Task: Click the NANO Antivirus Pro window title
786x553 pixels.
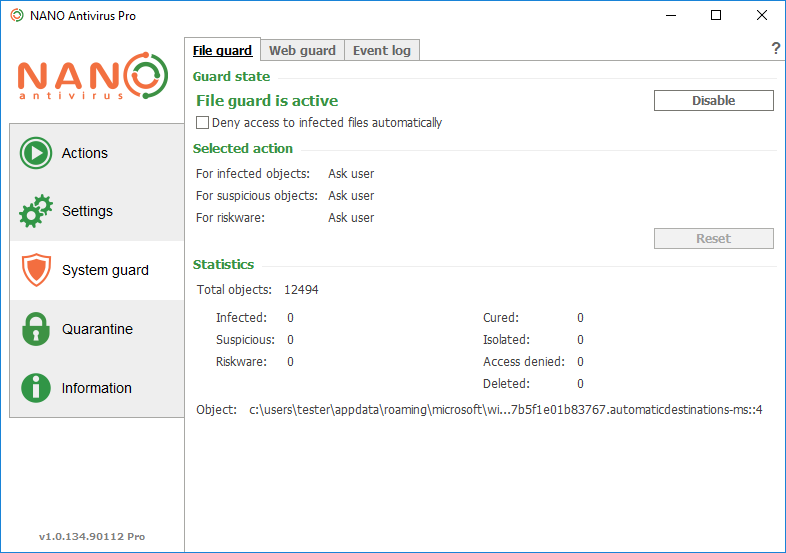Action: coord(83,16)
